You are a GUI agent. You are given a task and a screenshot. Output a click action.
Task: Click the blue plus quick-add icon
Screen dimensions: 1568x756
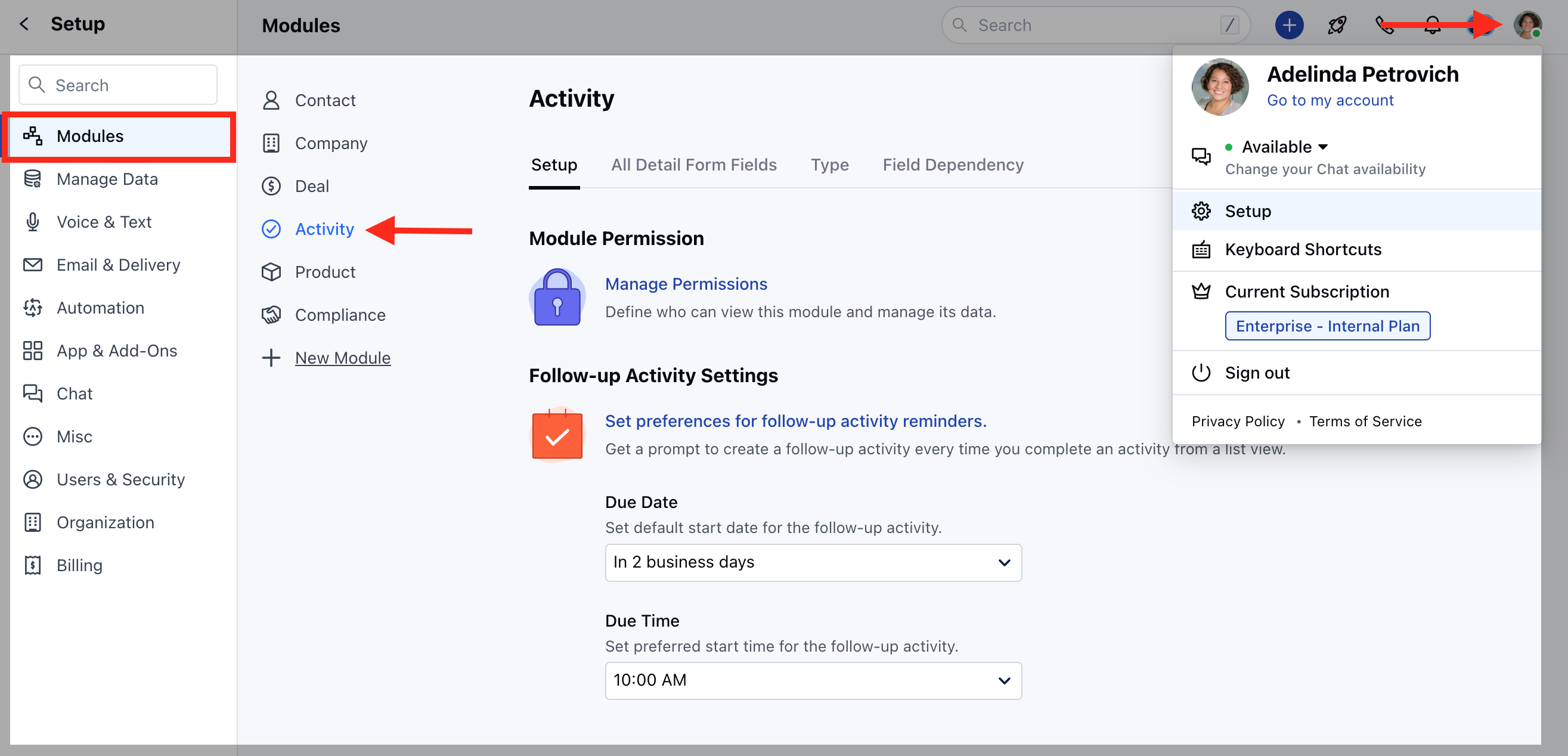pos(1288,25)
